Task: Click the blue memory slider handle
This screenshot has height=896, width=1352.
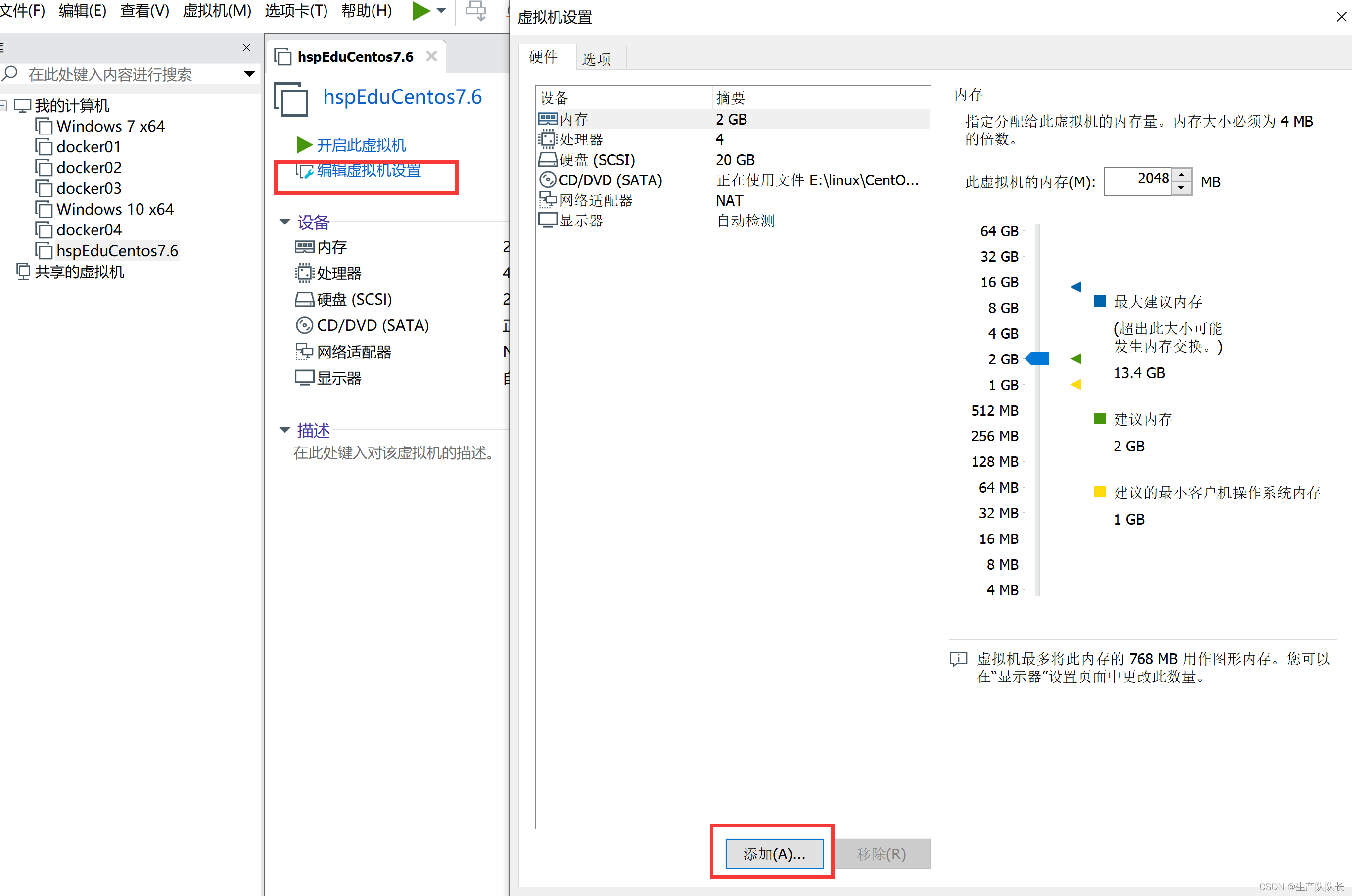Action: tap(1037, 359)
